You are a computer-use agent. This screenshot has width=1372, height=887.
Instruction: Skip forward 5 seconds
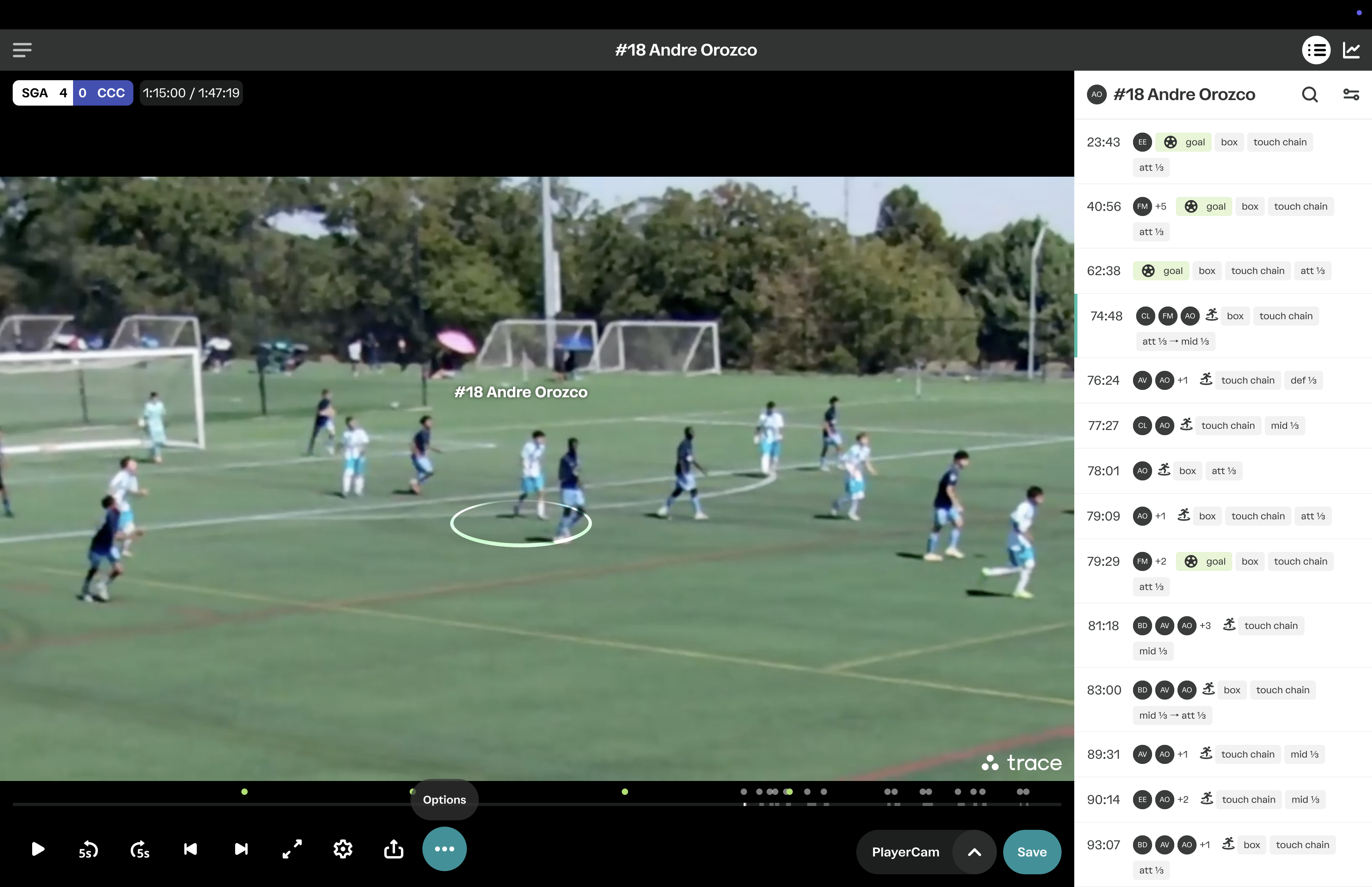pyautogui.click(x=139, y=850)
